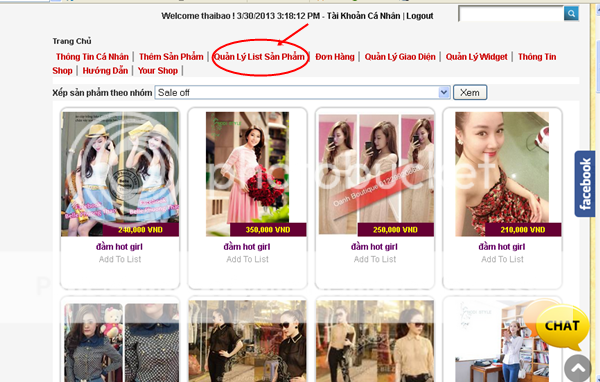The width and height of the screenshot is (600, 382).
Task: Open Quản Lý Widget menu
Action: pos(476,57)
